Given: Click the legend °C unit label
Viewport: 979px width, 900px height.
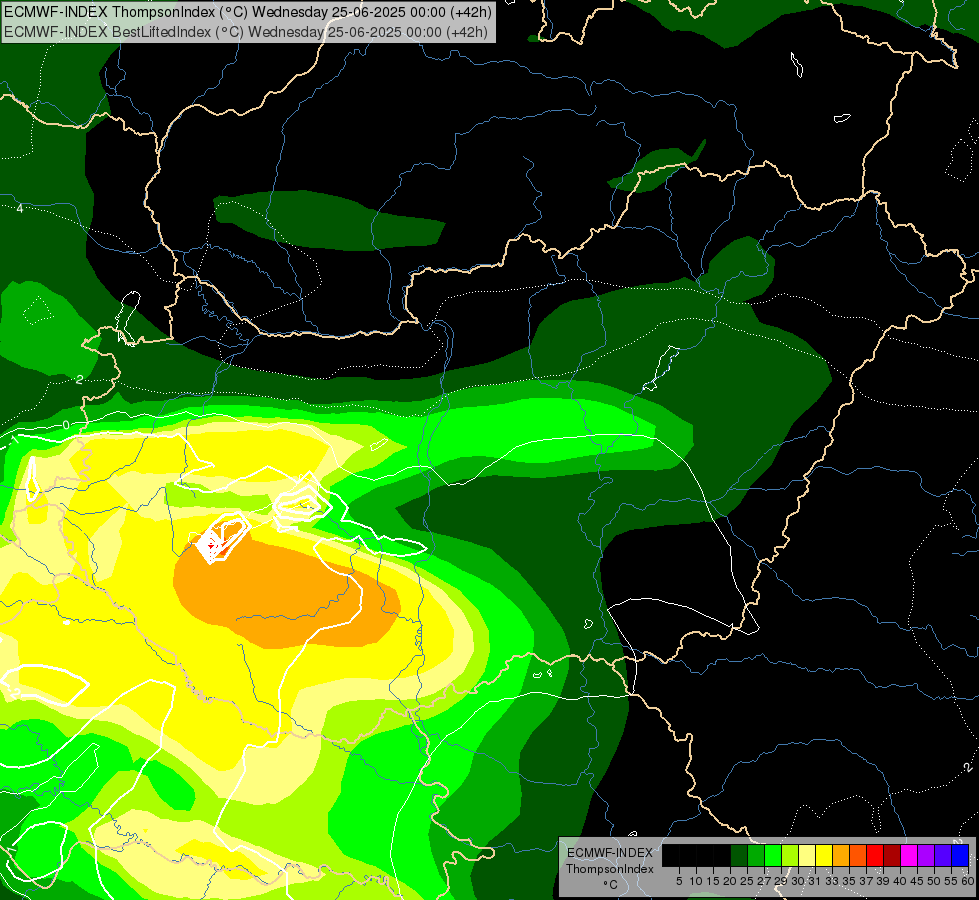Looking at the screenshot, I should coord(610,885).
